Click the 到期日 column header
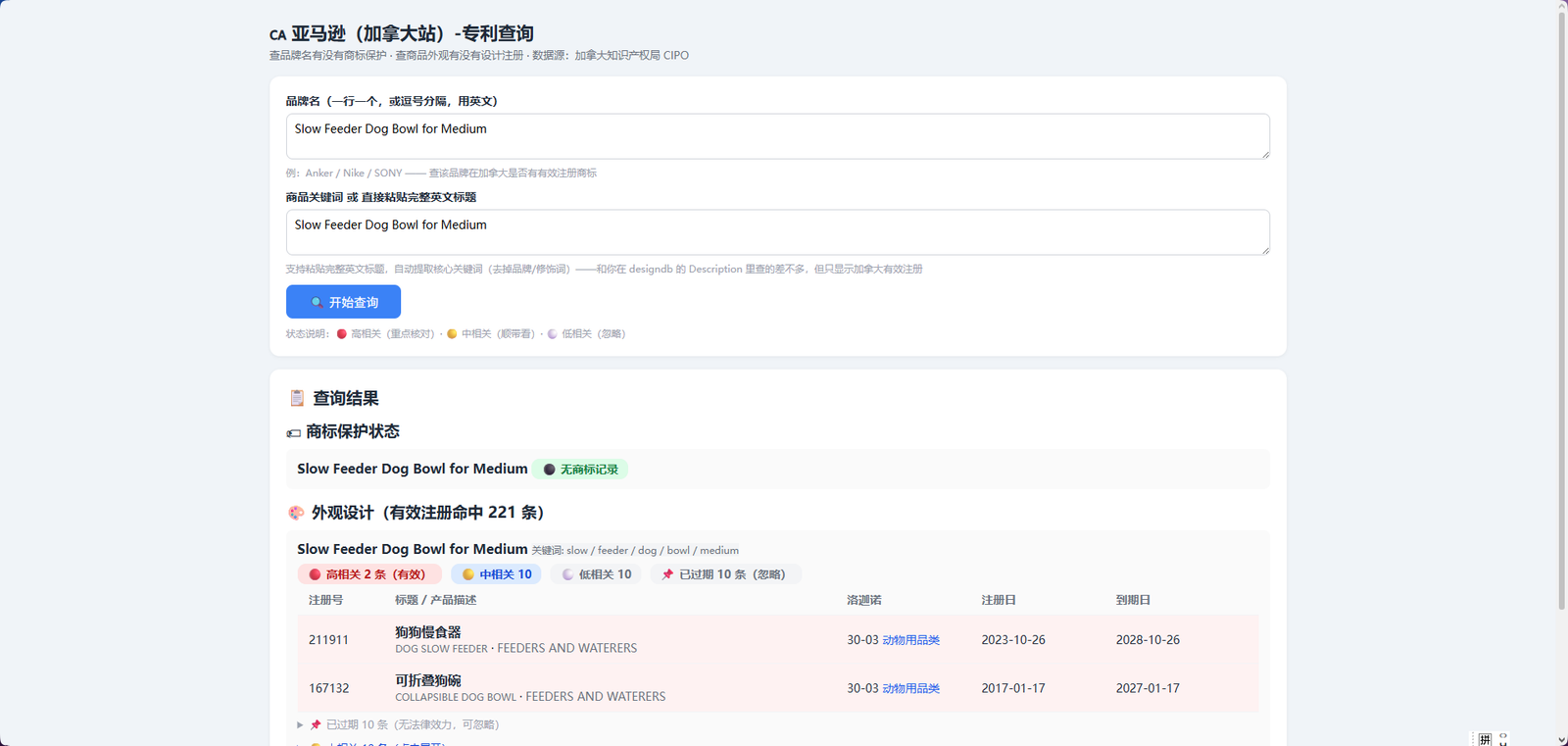 [1133, 600]
